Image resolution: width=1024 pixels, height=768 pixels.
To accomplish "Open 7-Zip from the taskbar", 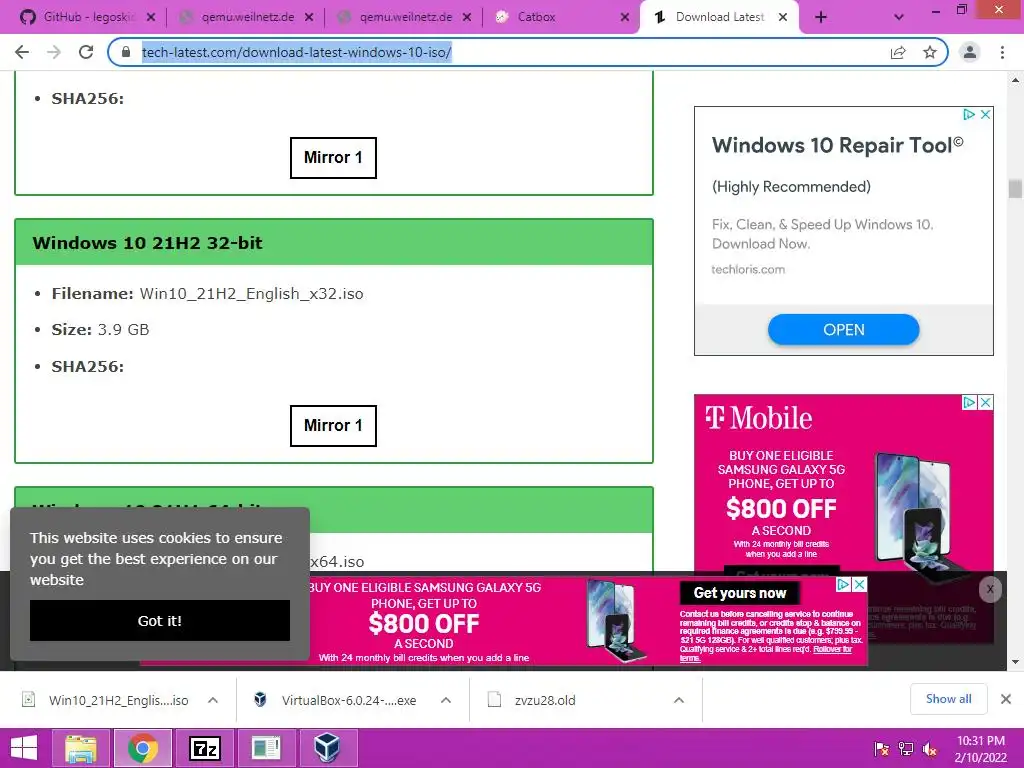I will pyautogui.click(x=204, y=748).
